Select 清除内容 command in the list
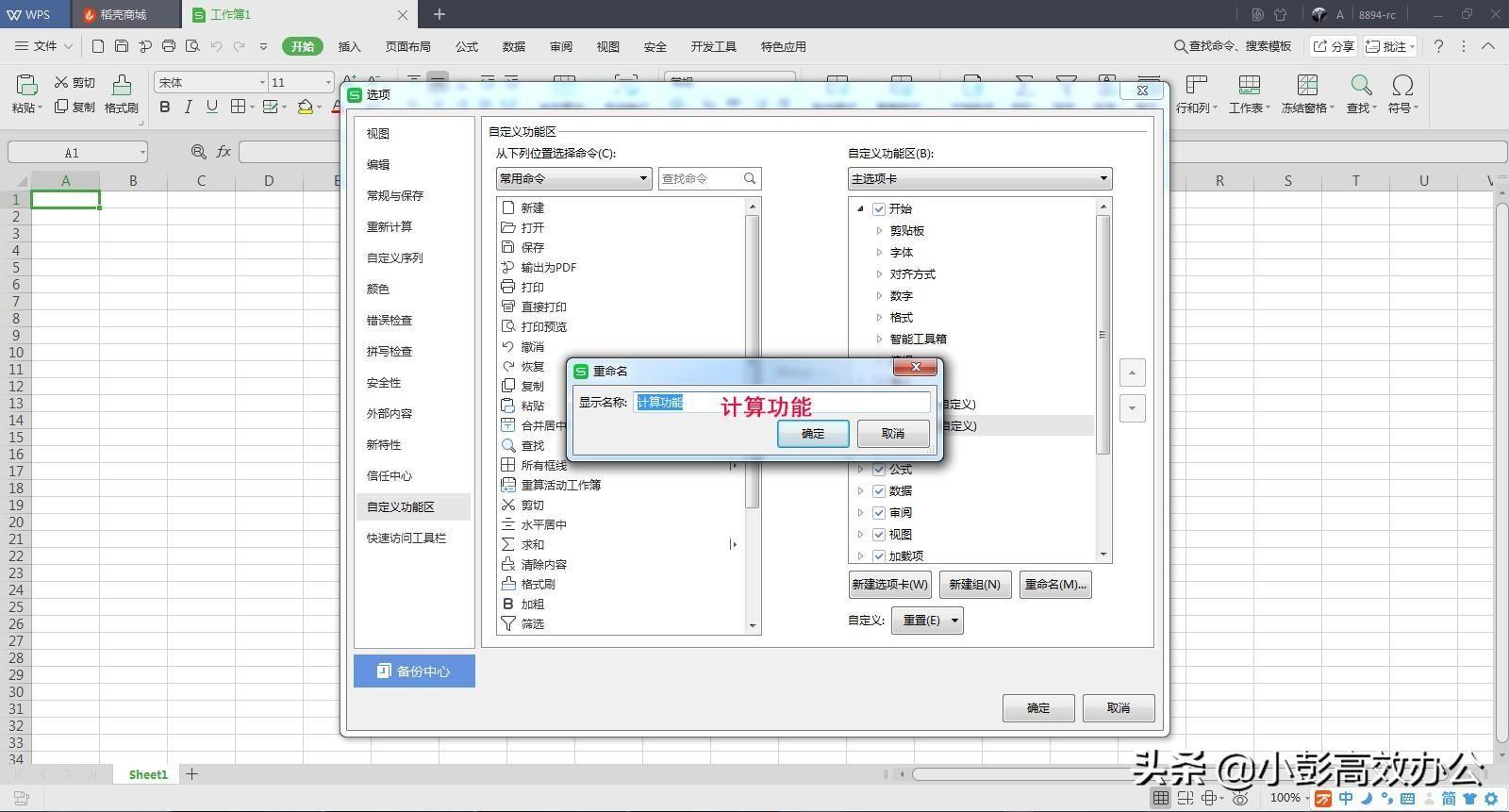Viewport: 1509px width, 812px height. [543, 564]
